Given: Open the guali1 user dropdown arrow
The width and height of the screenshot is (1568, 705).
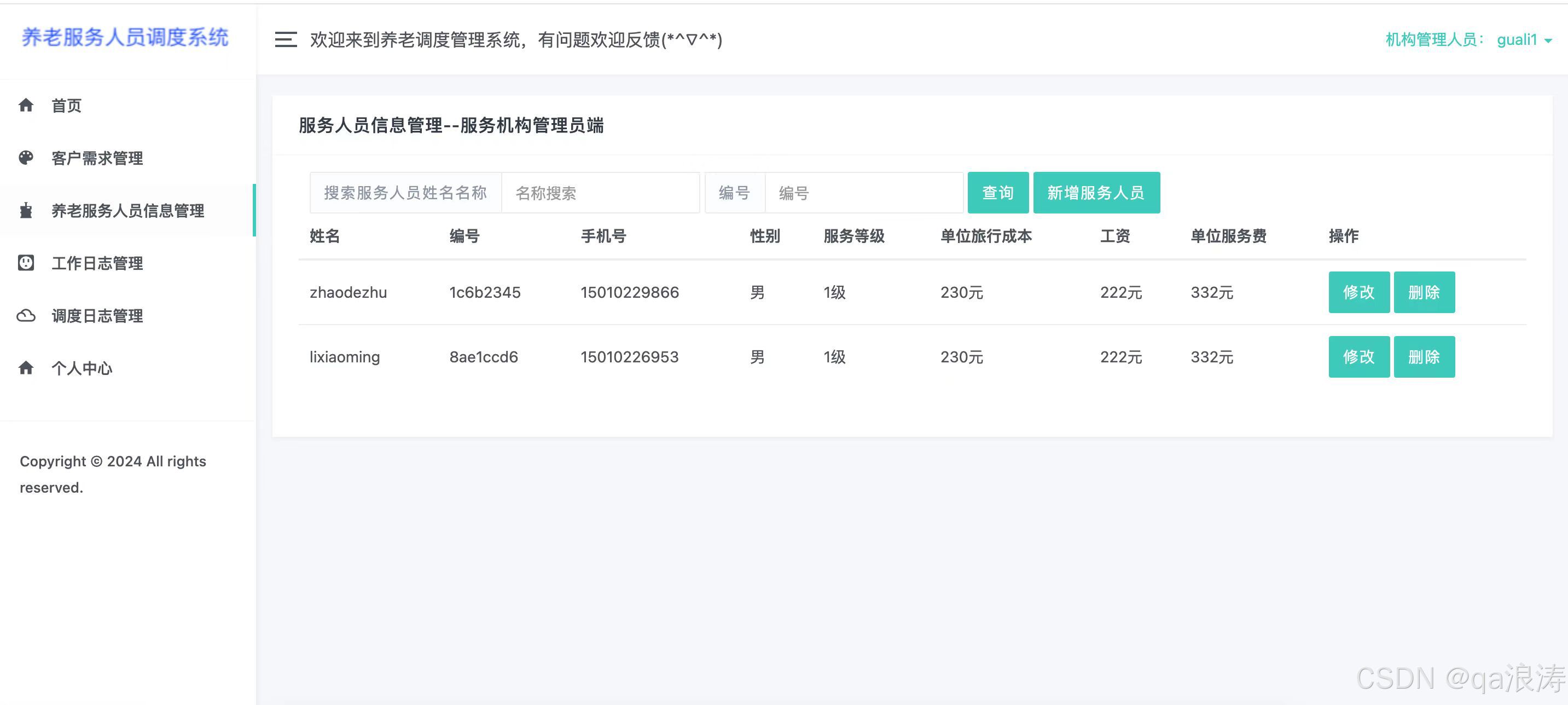Looking at the screenshot, I should tap(1548, 41).
